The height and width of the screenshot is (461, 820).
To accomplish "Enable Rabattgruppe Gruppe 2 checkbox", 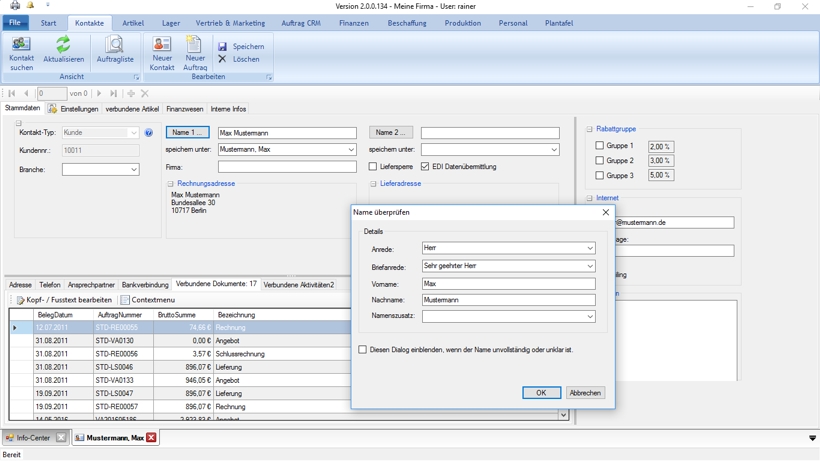I will (600, 160).
